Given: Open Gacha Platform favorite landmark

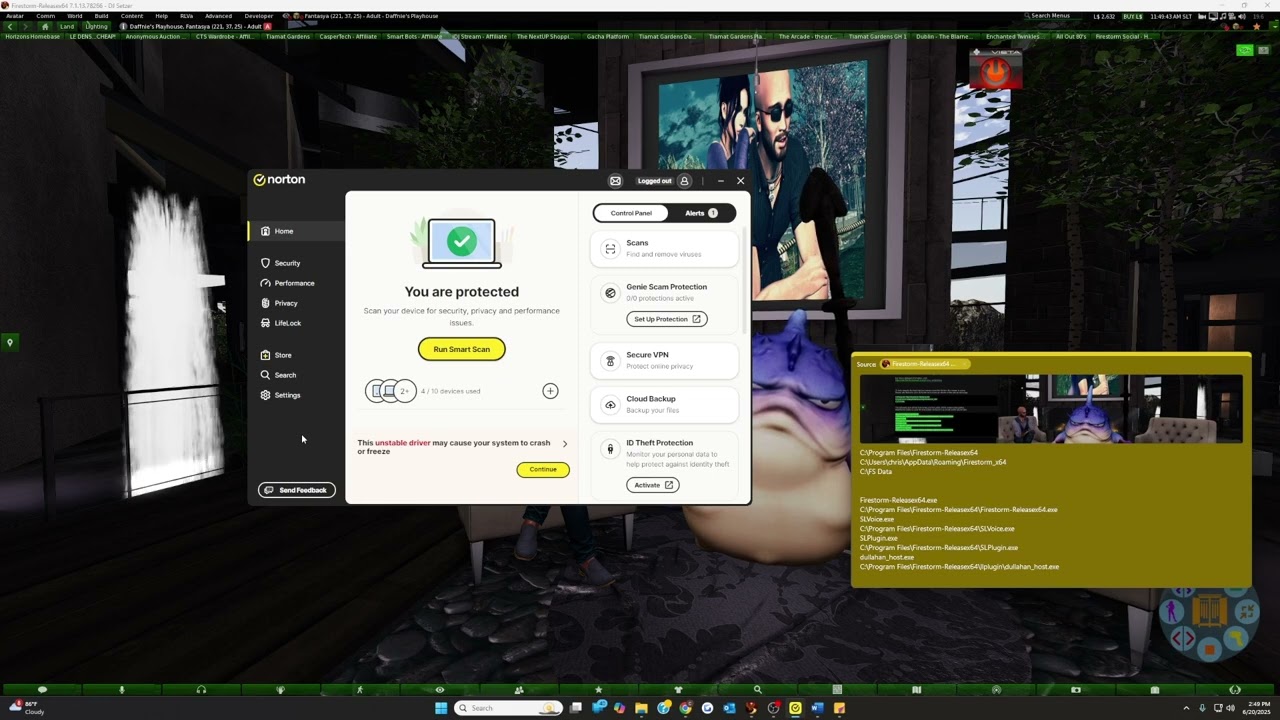Looking at the screenshot, I should click(x=607, y=36).
